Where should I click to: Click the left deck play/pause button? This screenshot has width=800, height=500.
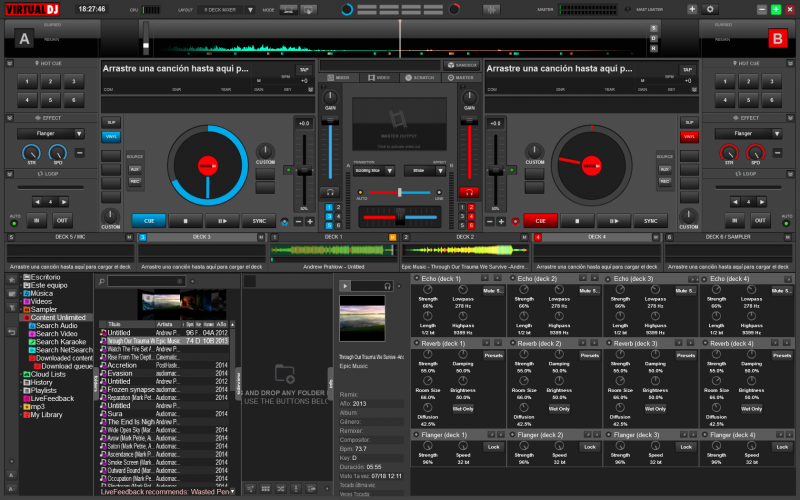pos(220,221)
